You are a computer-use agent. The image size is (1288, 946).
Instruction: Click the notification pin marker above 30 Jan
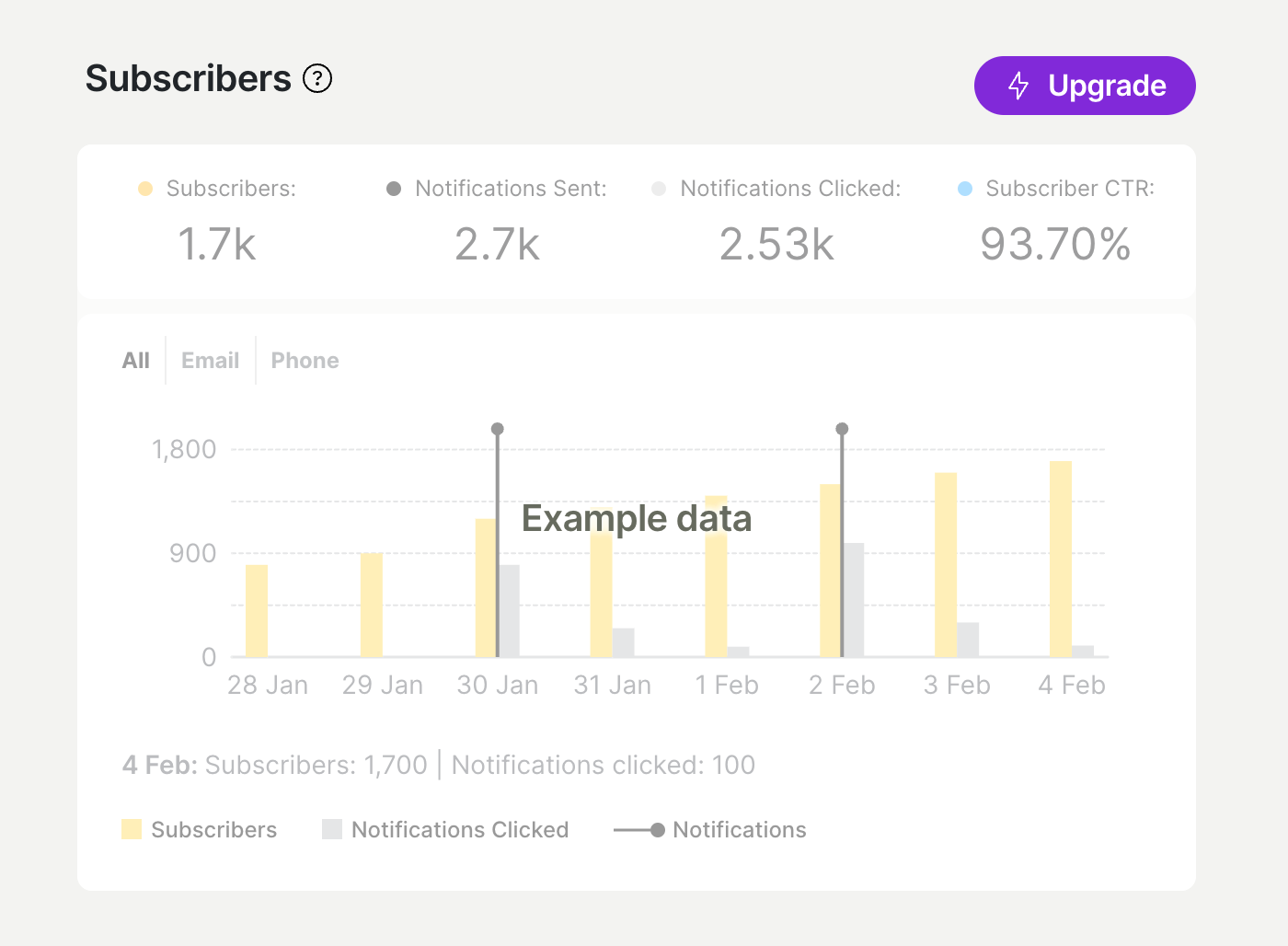(497, 428)
